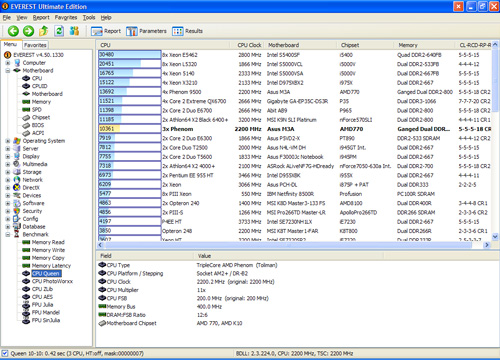Click the green Forward arrow icon
The image size is (500, 360).
(28, 31)
